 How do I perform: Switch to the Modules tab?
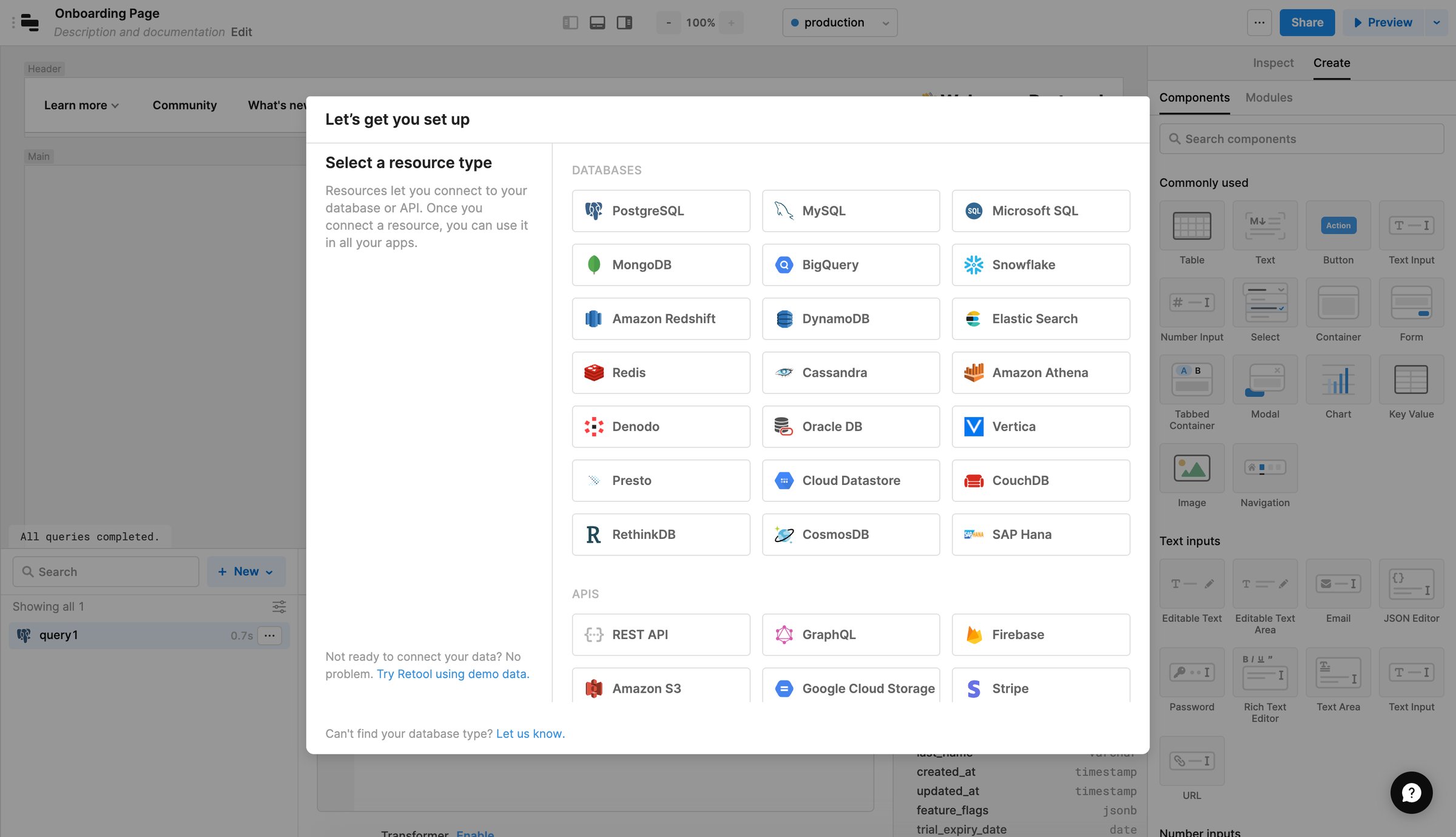[1269, 97]
